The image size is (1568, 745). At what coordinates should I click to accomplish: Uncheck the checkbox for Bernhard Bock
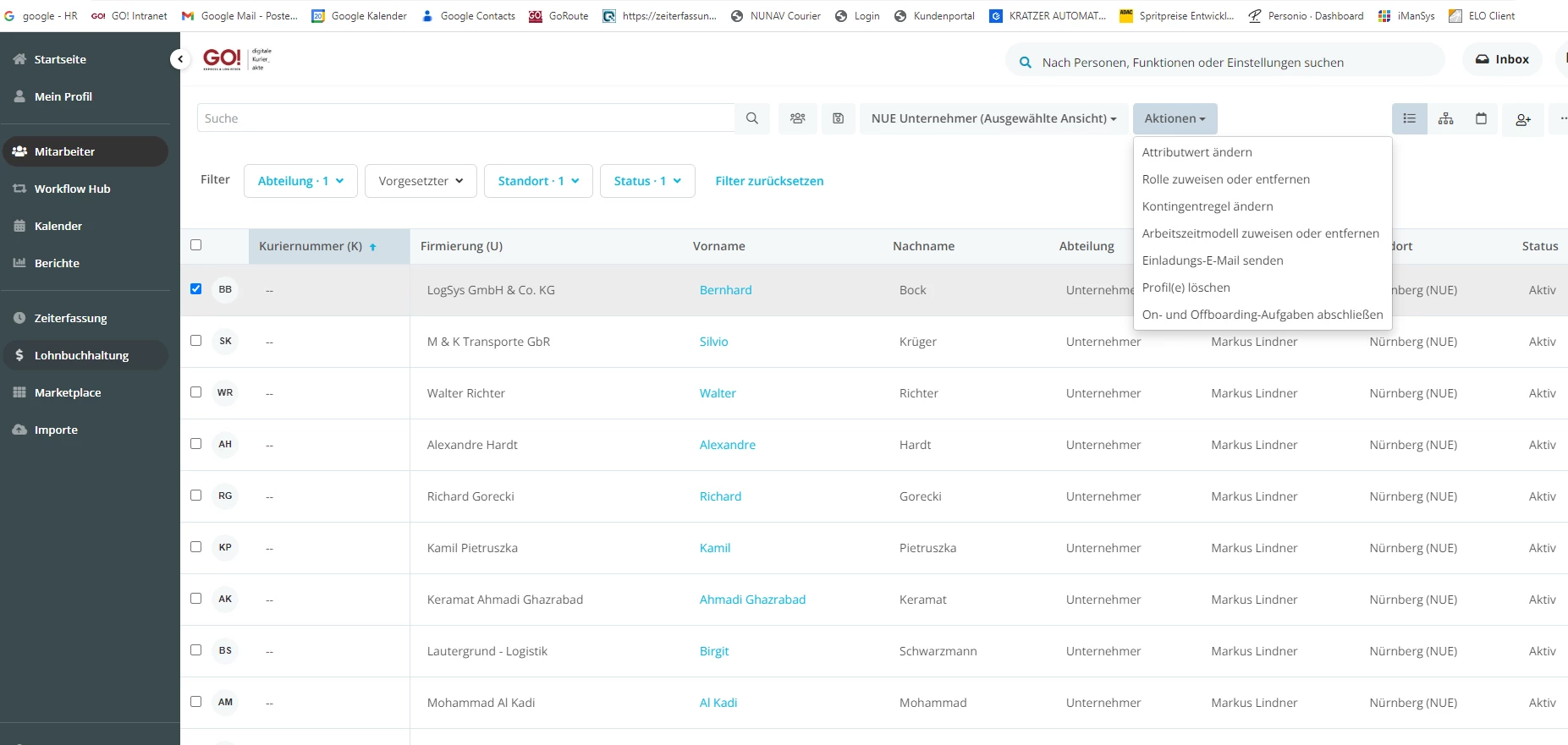196,289
